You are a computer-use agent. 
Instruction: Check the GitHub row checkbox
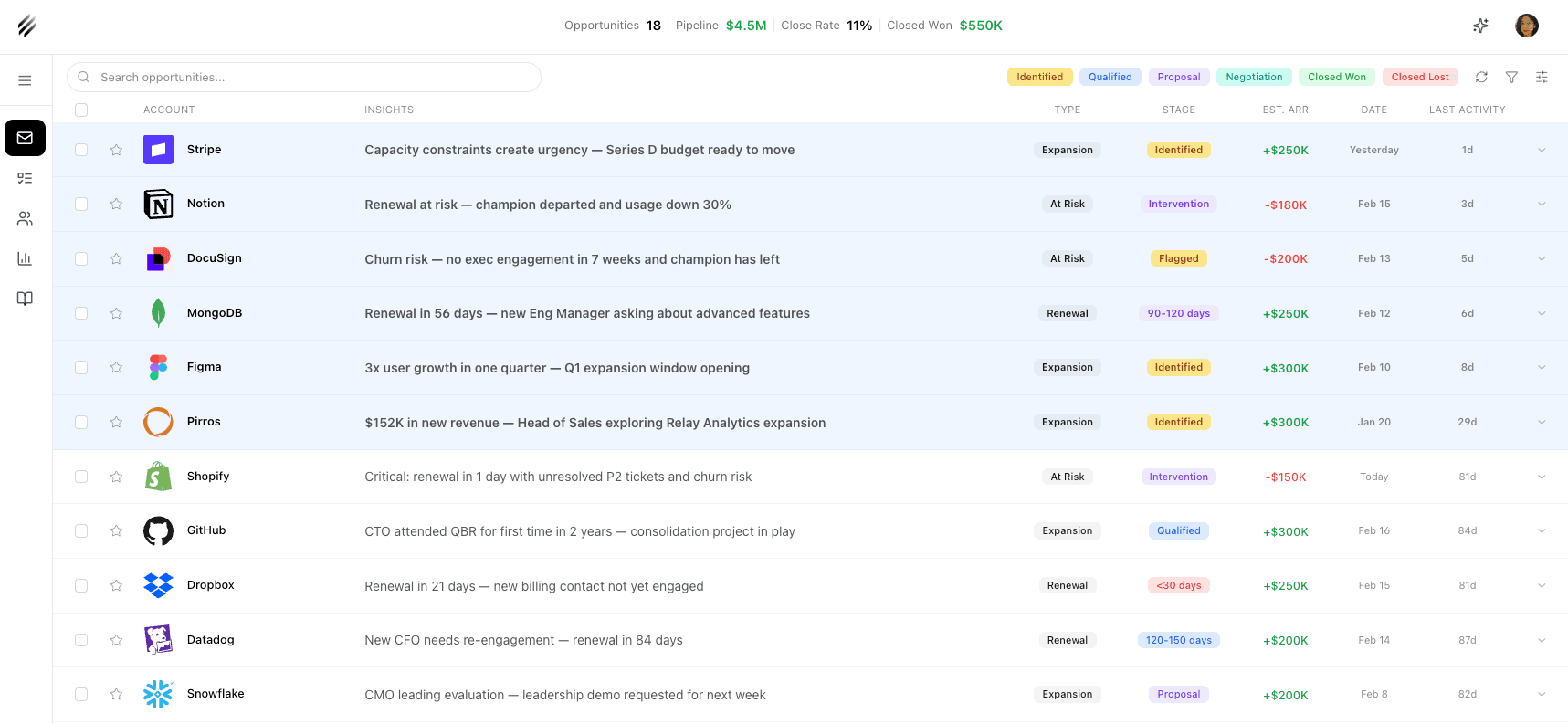[81, 530]
